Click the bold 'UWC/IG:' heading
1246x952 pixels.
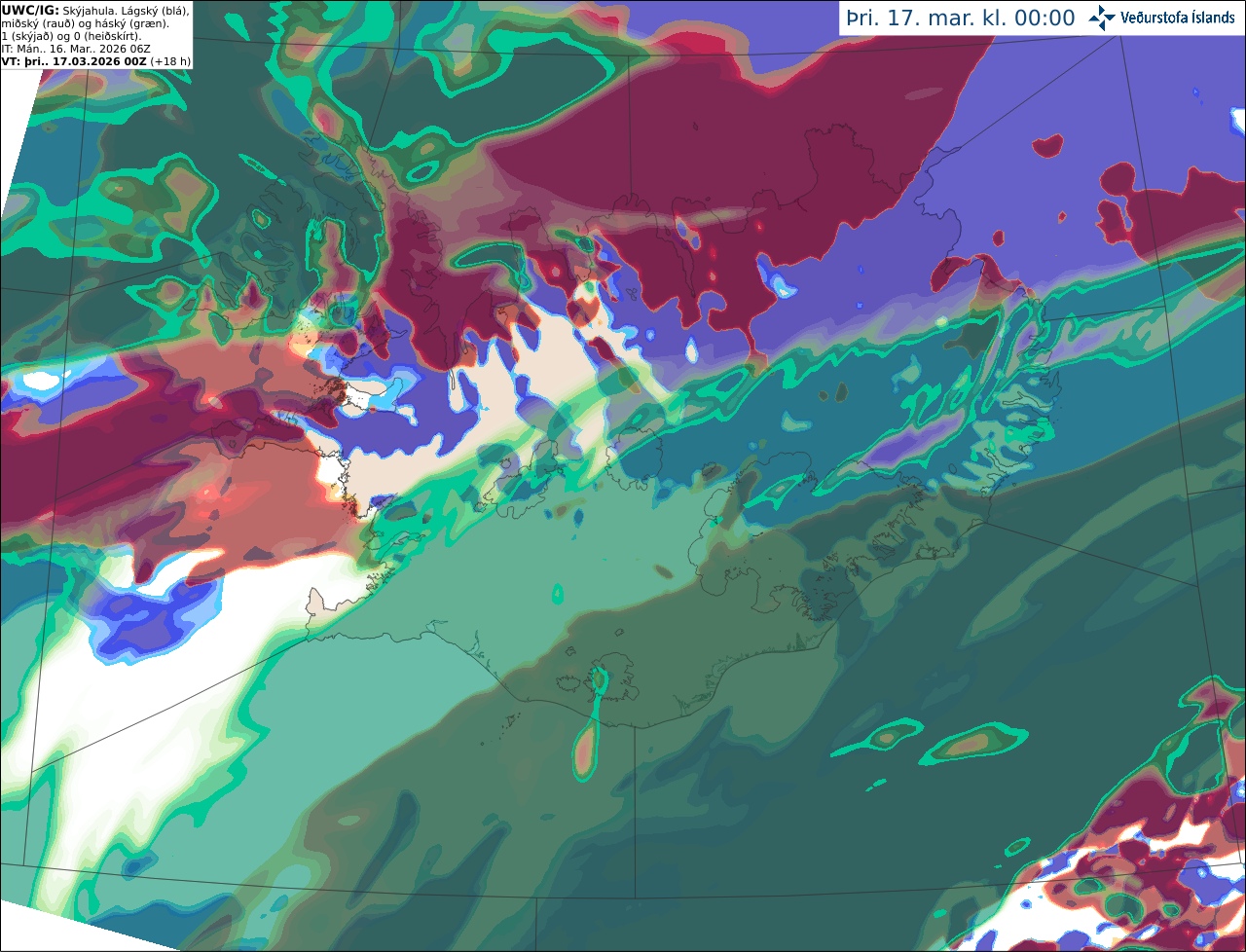point(30,10)
